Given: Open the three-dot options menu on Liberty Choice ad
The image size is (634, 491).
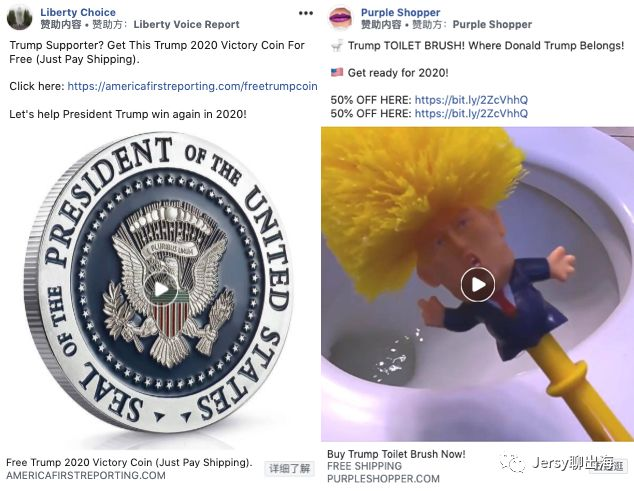Looking at the screenshot, I should tap(306, 13).
